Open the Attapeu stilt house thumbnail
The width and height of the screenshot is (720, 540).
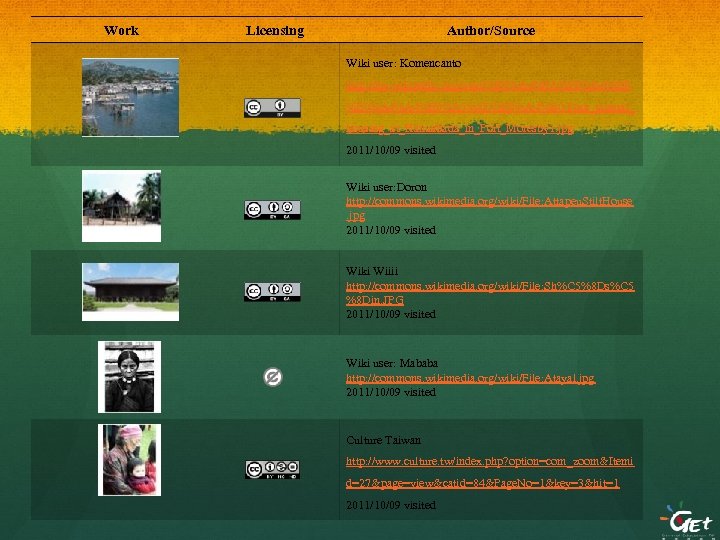121,206
